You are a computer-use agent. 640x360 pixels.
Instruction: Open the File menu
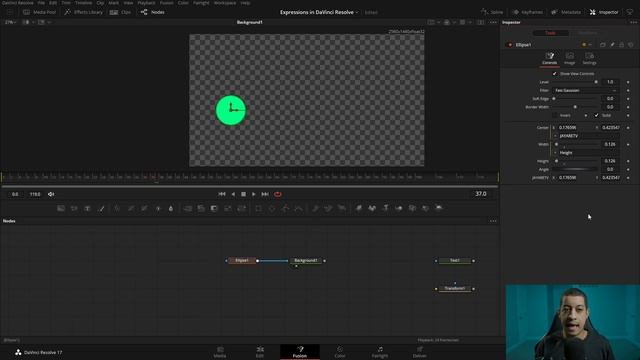tap(41, 2)
